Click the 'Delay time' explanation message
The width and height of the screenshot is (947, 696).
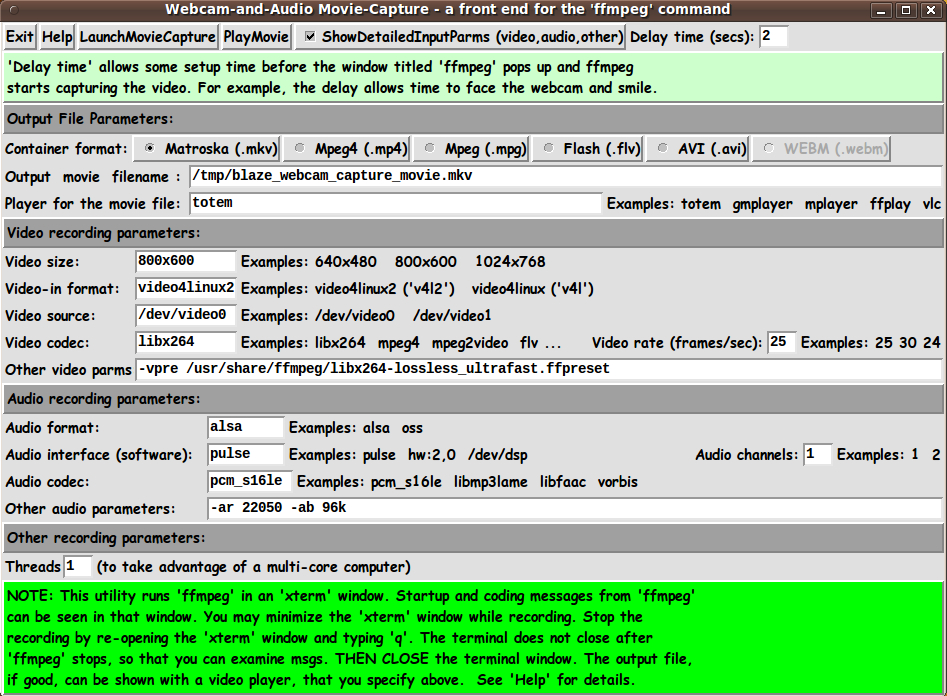click(473, 77)
